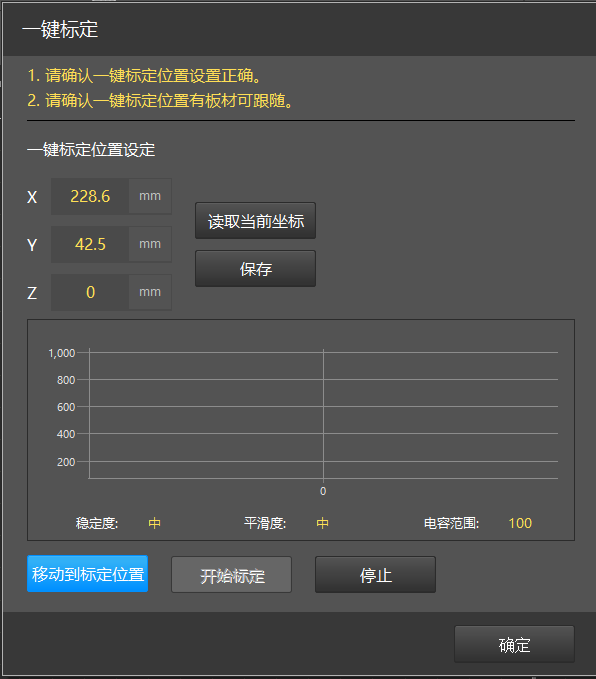Confirm dialog with 确定 button
Screen dimensions: 596x679
[x=514, y=644]
